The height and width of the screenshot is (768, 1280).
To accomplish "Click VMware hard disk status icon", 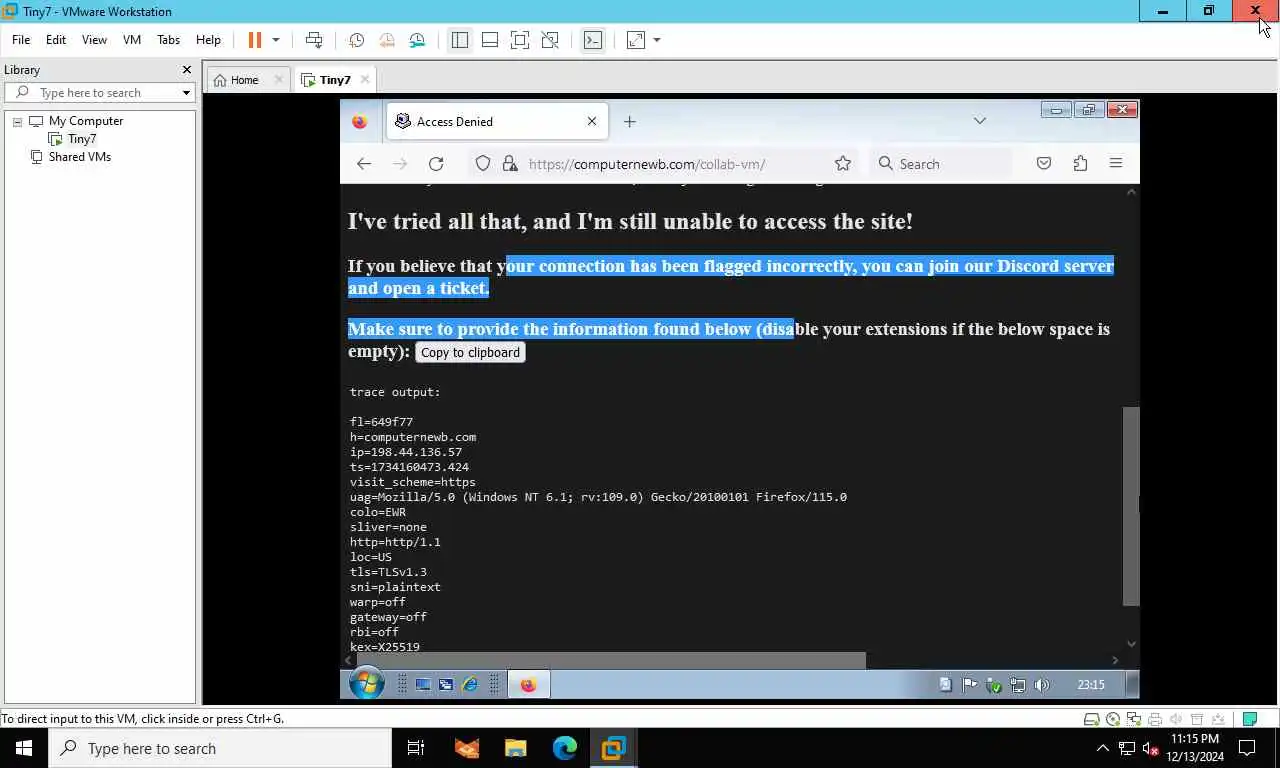I will point(1092,719).
